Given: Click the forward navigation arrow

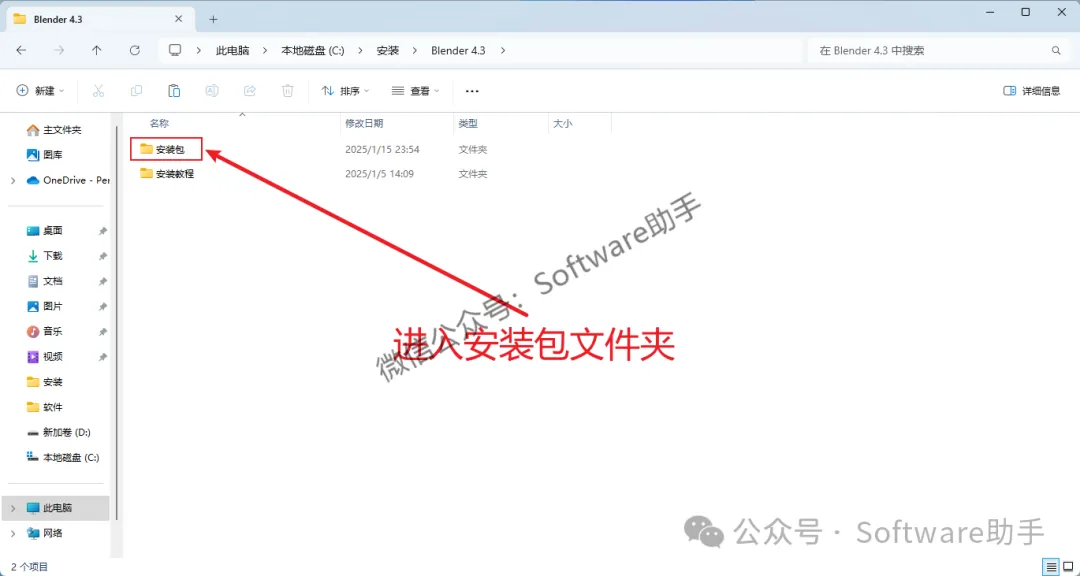Looking at the screenshot, I should pyautogui.click(x=59, y=50).
